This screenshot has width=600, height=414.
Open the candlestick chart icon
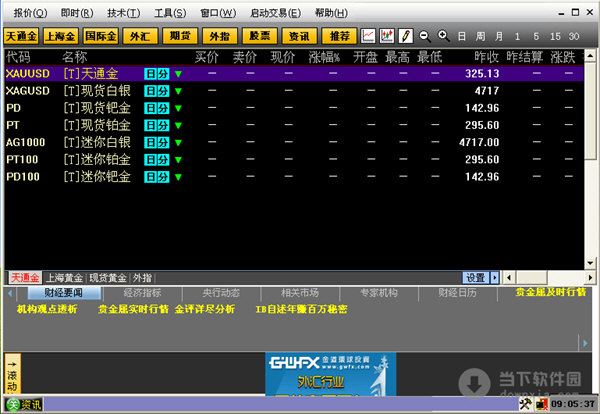click(387, 36)
